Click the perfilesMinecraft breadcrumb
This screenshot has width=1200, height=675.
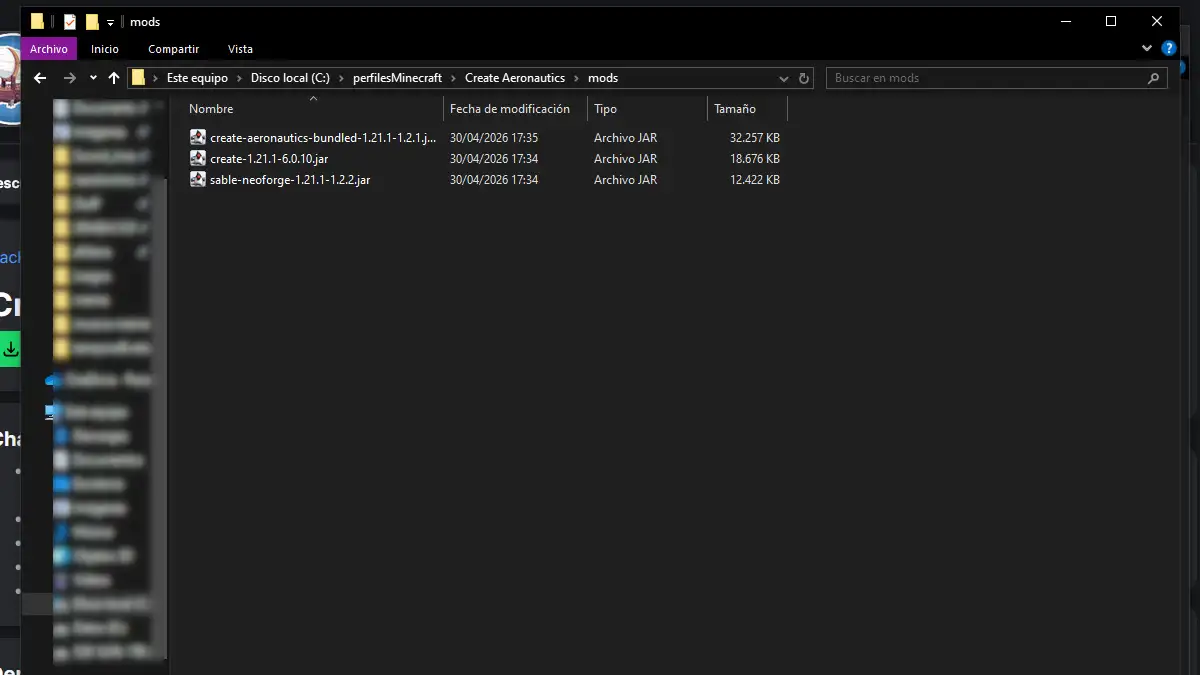[x=397, y=78]
